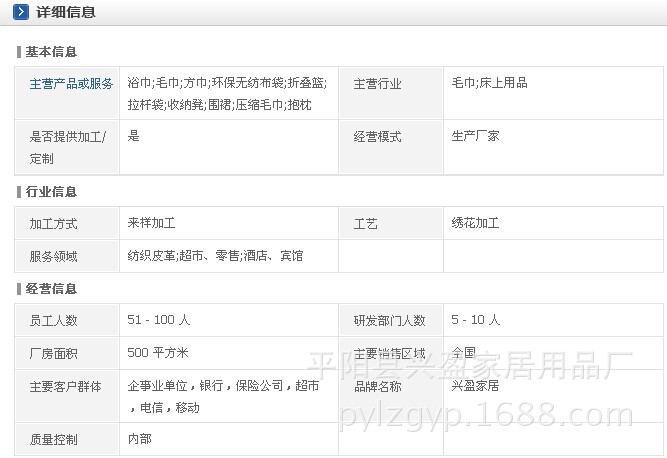
Task: Click the 毛巾;床上用品 value text
Action: (489, 83)
